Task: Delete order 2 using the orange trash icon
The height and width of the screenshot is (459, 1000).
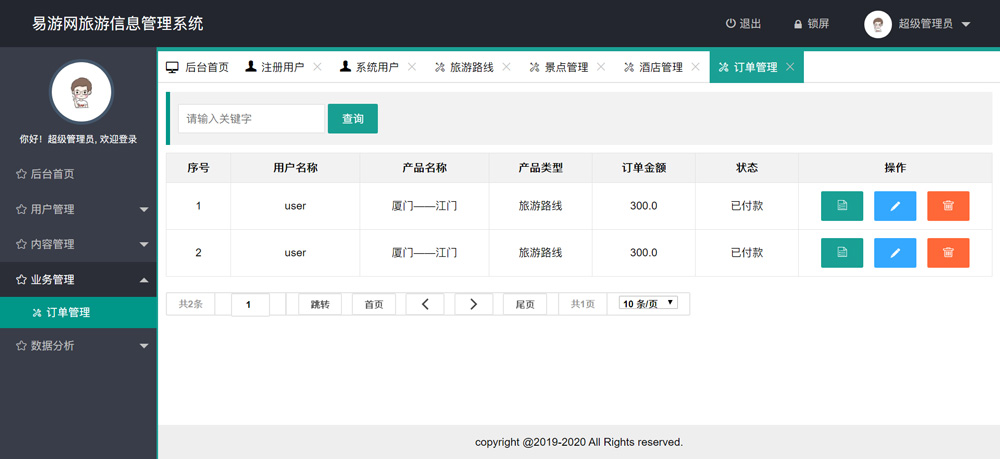Action: [x=948, y=253]
